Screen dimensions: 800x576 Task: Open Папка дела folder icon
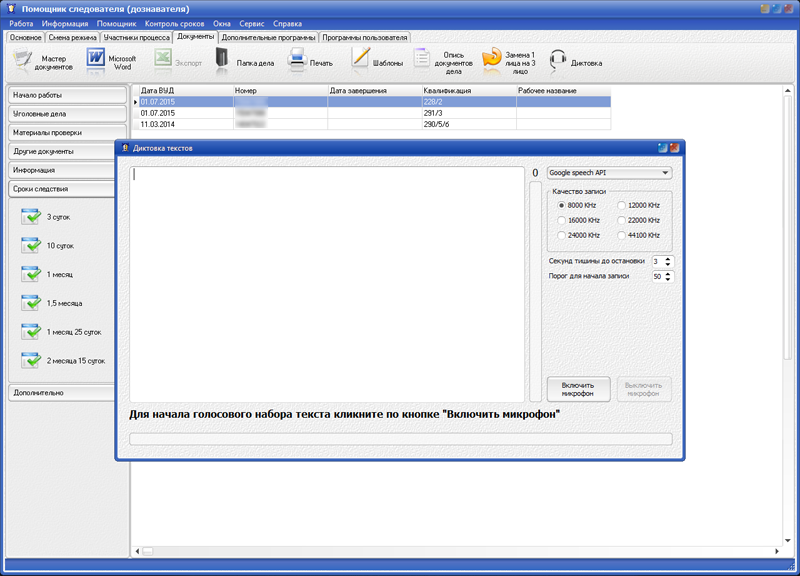221,59
